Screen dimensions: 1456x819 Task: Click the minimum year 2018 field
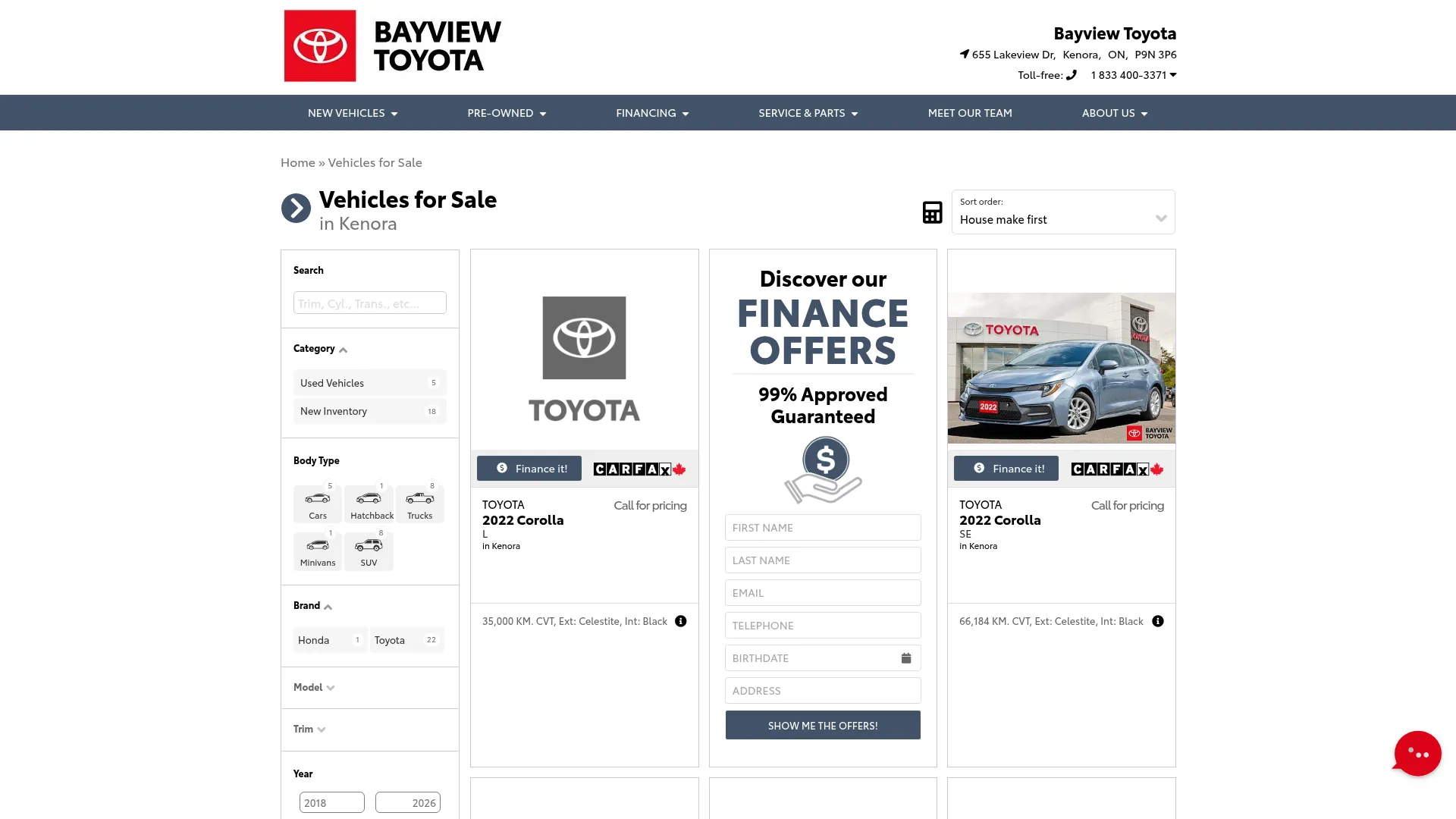pos(332,802)
